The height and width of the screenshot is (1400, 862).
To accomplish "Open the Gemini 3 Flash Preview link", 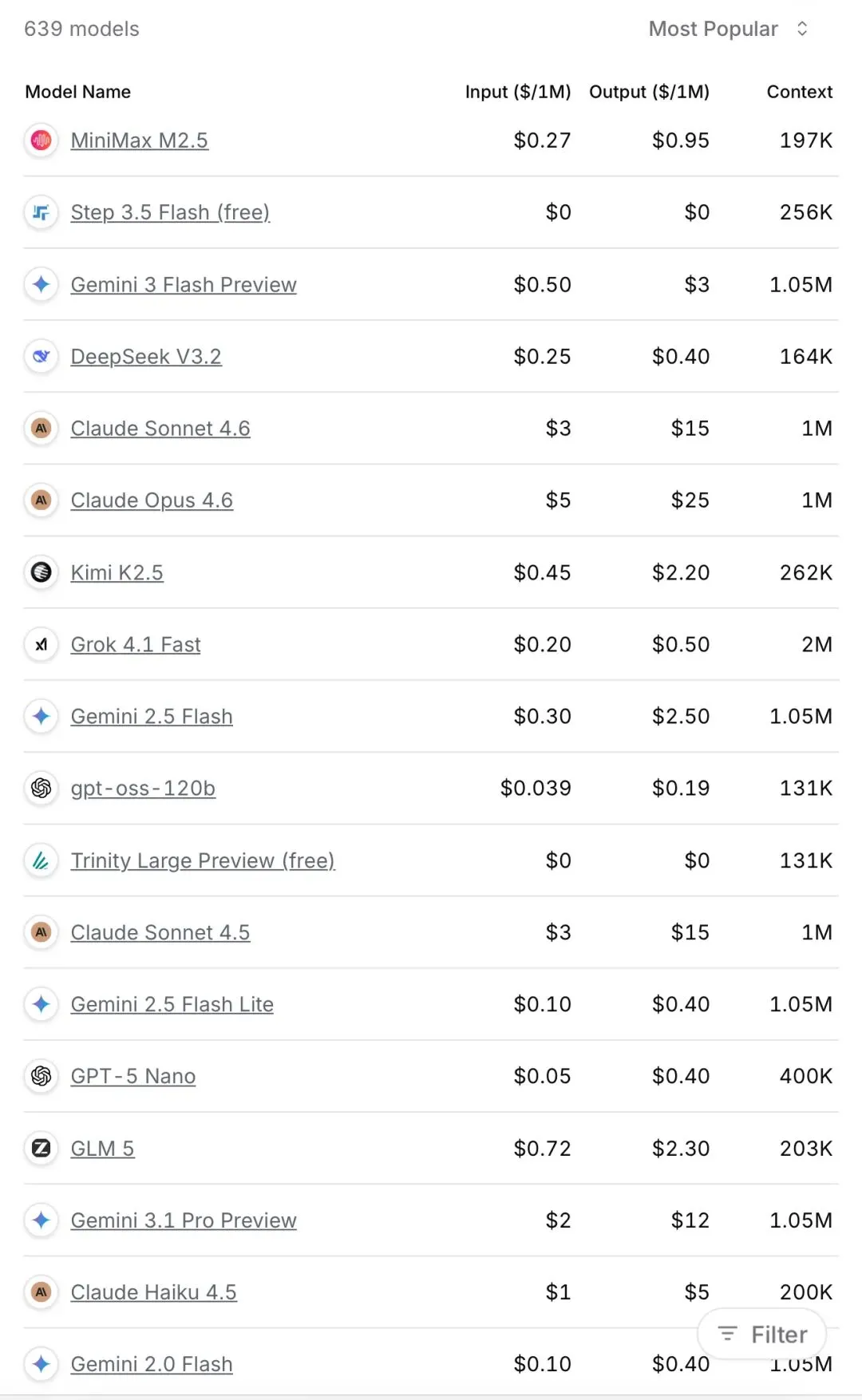I will [184, 285].
